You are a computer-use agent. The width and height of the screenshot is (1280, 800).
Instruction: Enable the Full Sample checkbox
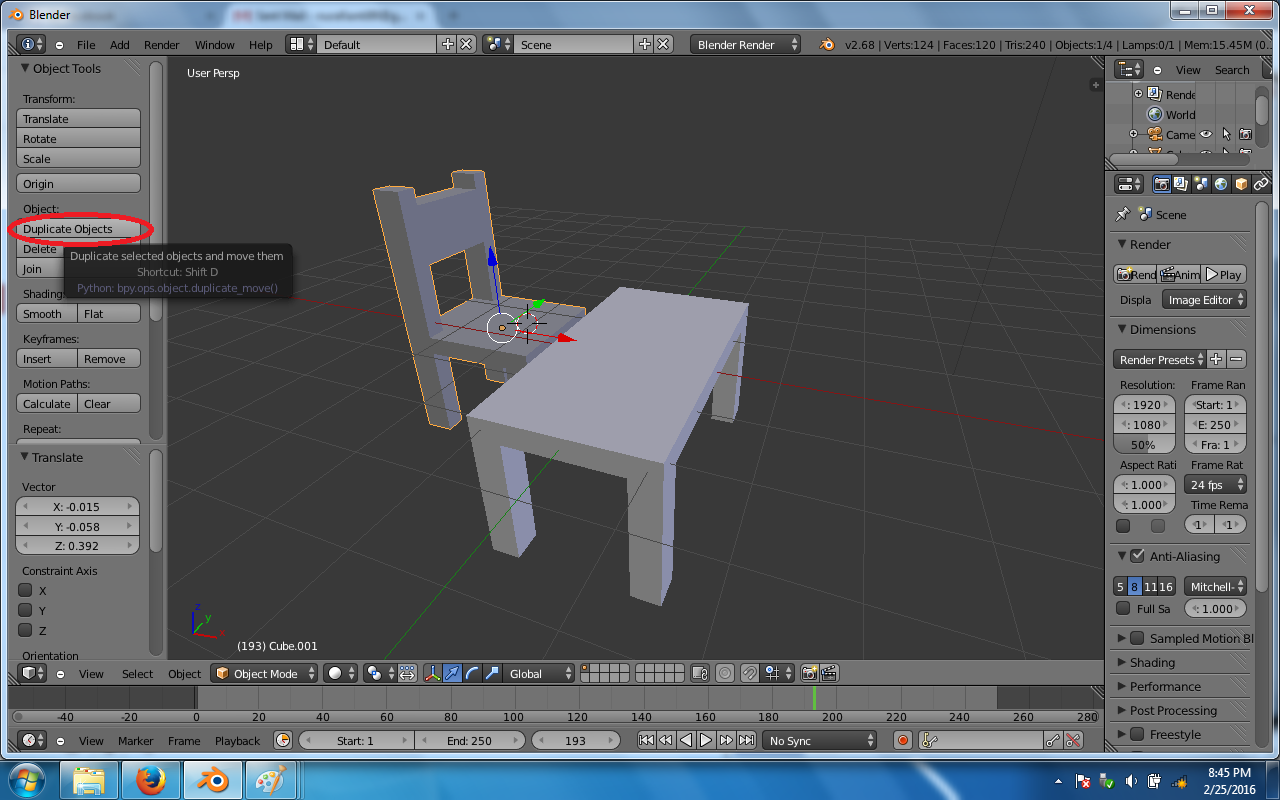pos(1123,608)
